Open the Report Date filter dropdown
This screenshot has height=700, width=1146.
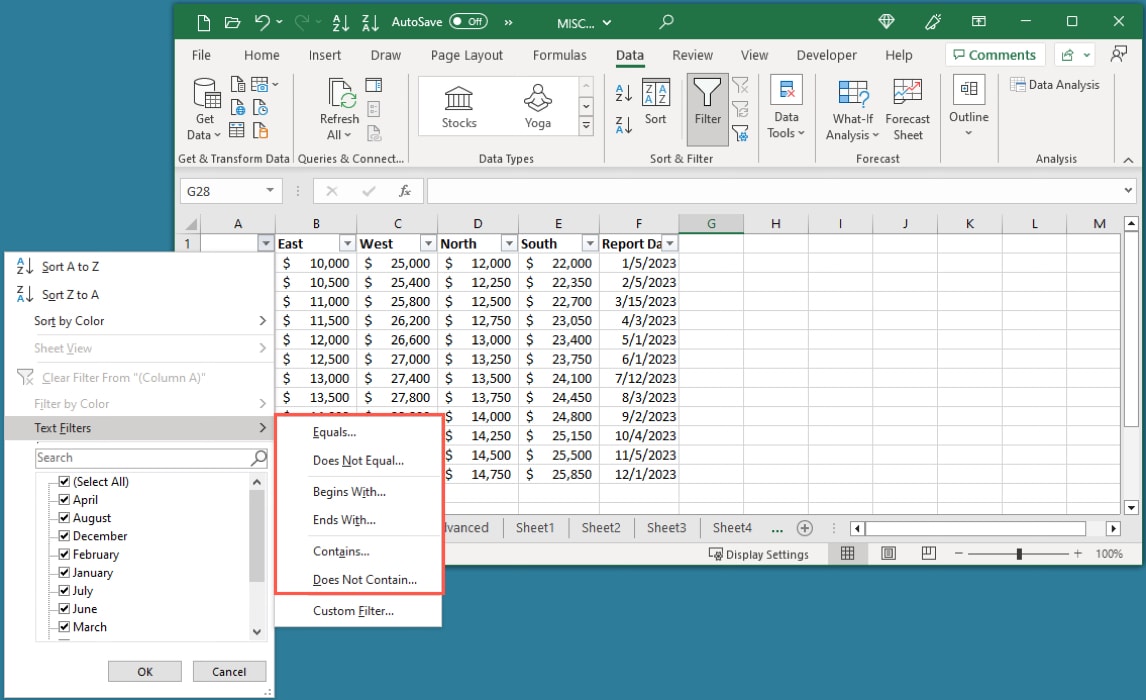tap(668, 243)
